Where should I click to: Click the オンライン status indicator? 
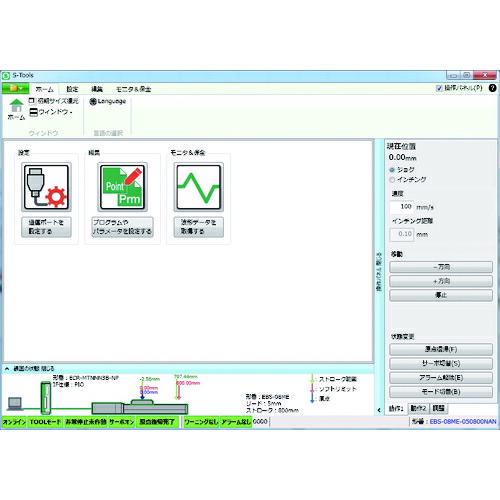[14, 422]
